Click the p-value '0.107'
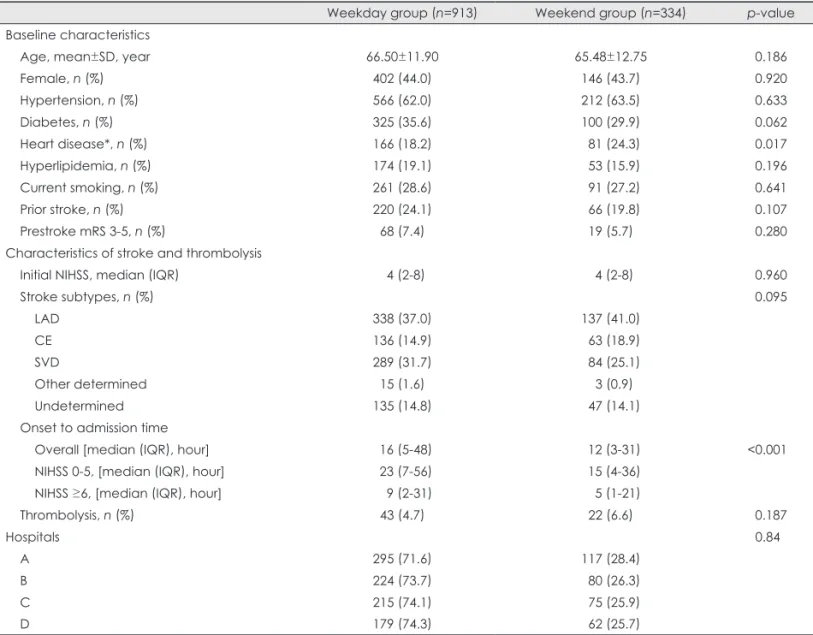813x635 pixels. [x=770, y=209]
